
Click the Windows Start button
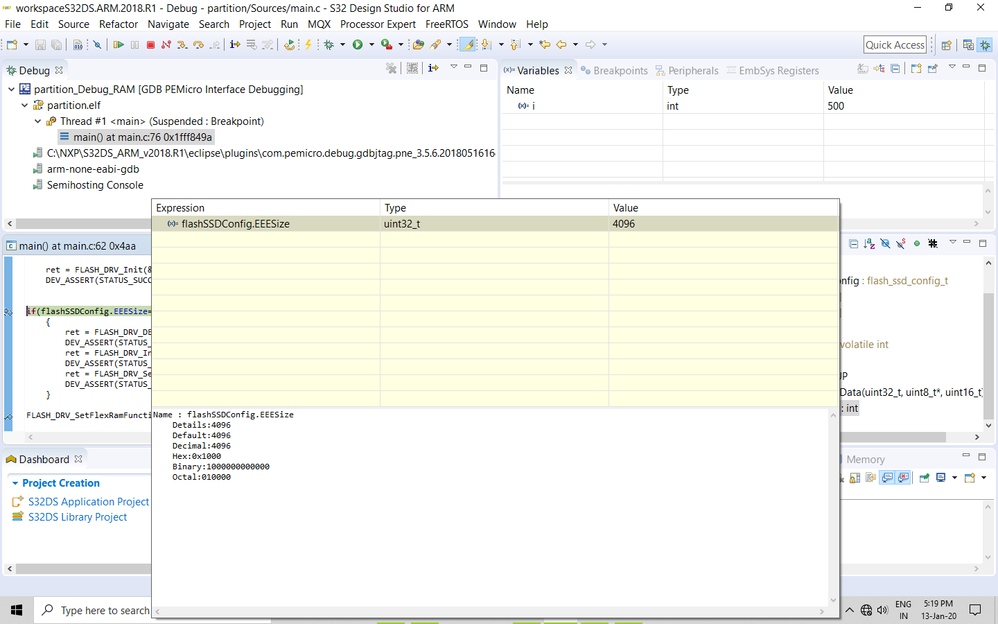pyautogui.click(x=17, y=610)
